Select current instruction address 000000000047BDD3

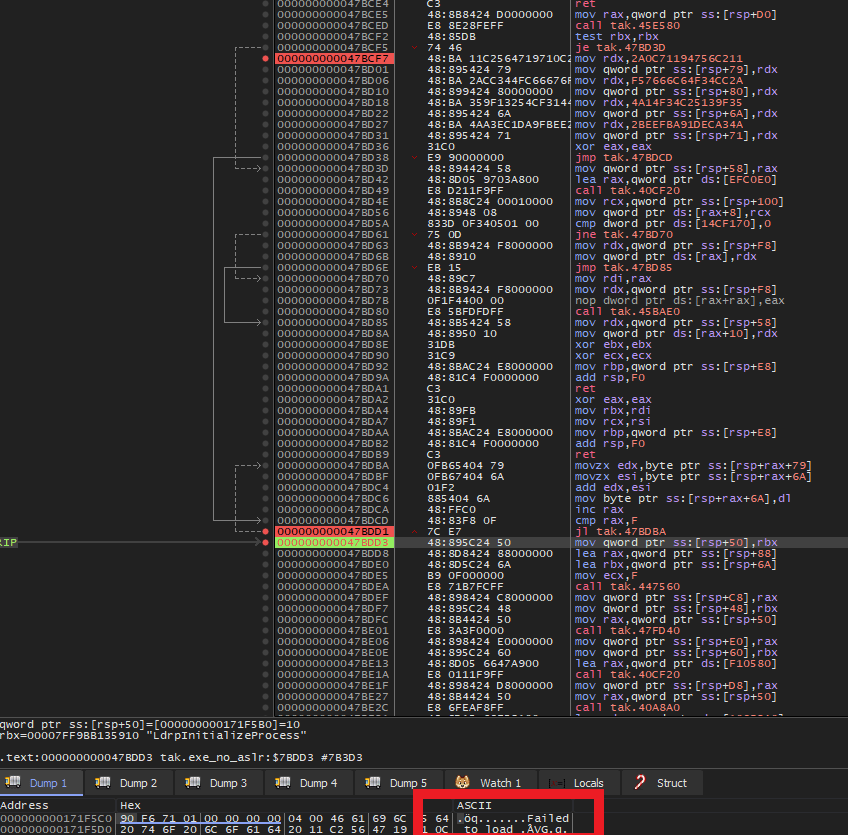point(334,542)
